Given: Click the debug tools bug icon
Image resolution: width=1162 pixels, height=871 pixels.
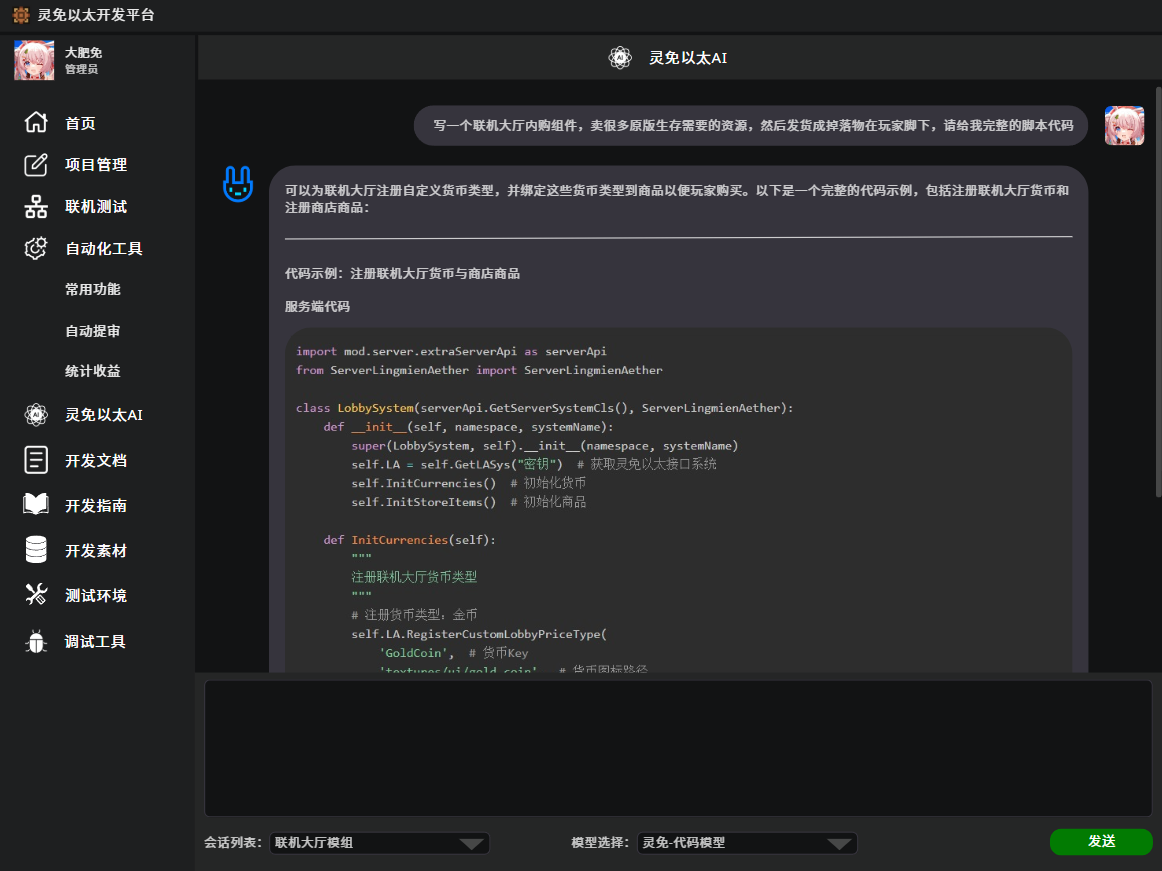Looking at the screenshot, I should 36,642.
